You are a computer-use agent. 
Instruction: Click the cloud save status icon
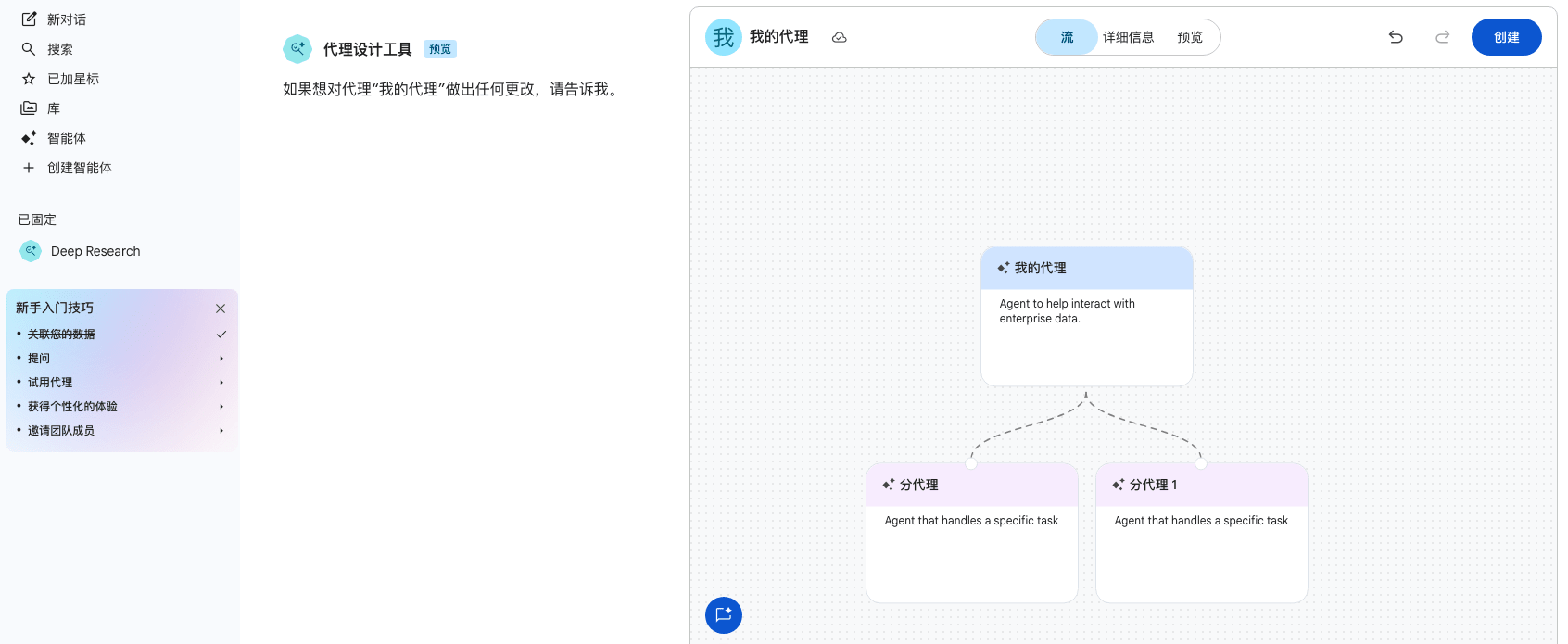coord(839,37)
